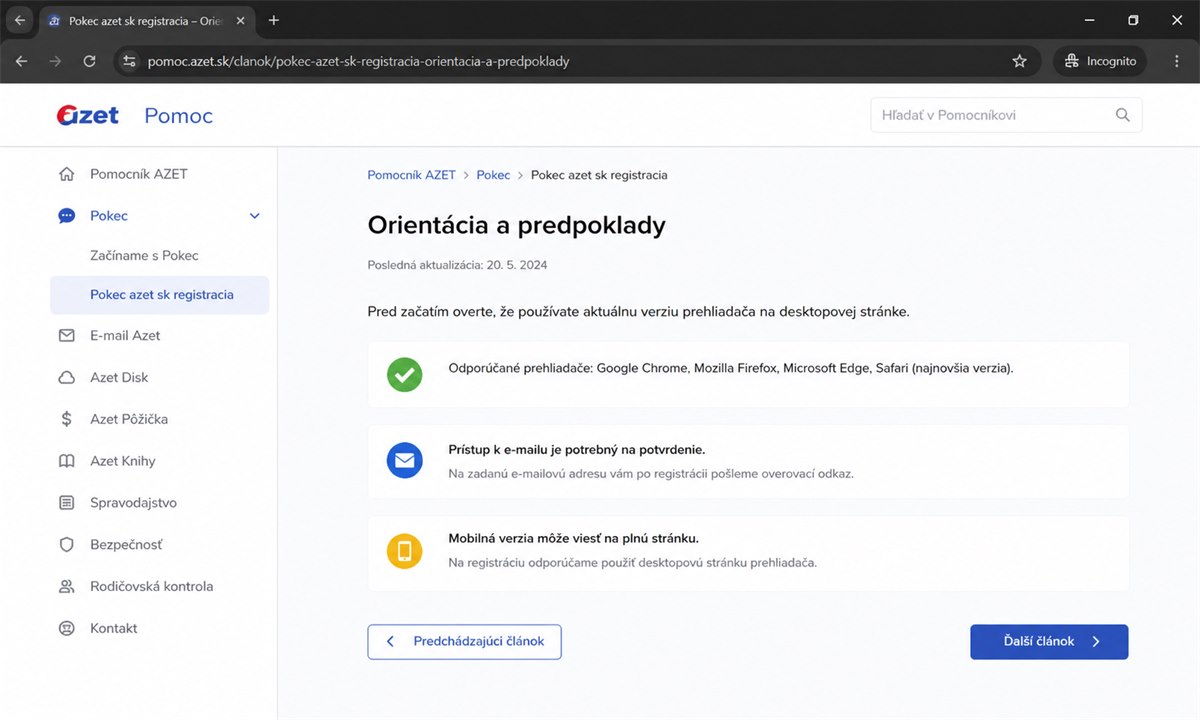
Task: Click the E-mail Azet envelope icon
Action: pyautogui.click(x=67, y=336)
